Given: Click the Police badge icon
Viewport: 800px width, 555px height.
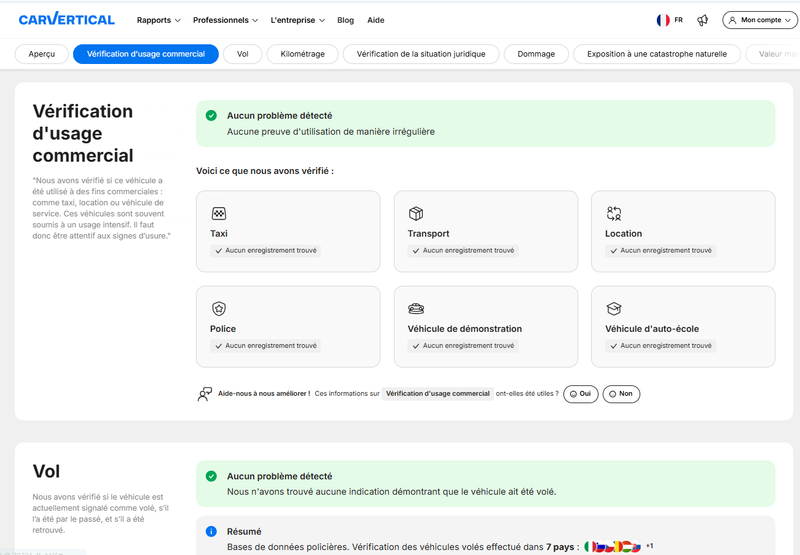Looking at the screenshot, I should pyautogui.click(x=219, y=309).
